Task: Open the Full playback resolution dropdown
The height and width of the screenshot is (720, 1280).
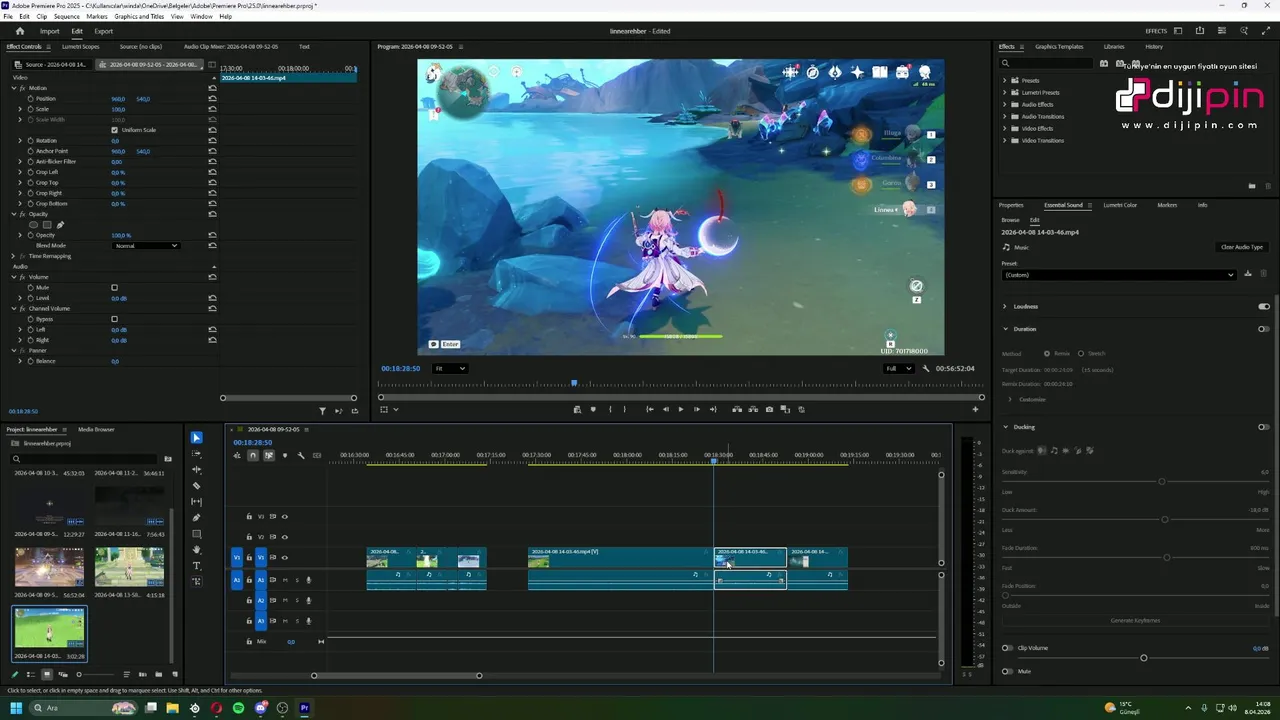Action: [900, 368]
